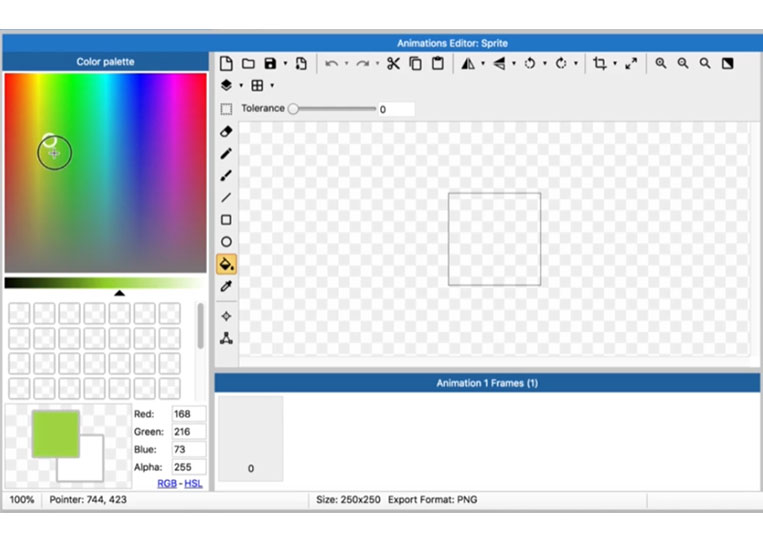Click the green foreground color swatch
Viewport: 763px width, 541px height.
55,434
